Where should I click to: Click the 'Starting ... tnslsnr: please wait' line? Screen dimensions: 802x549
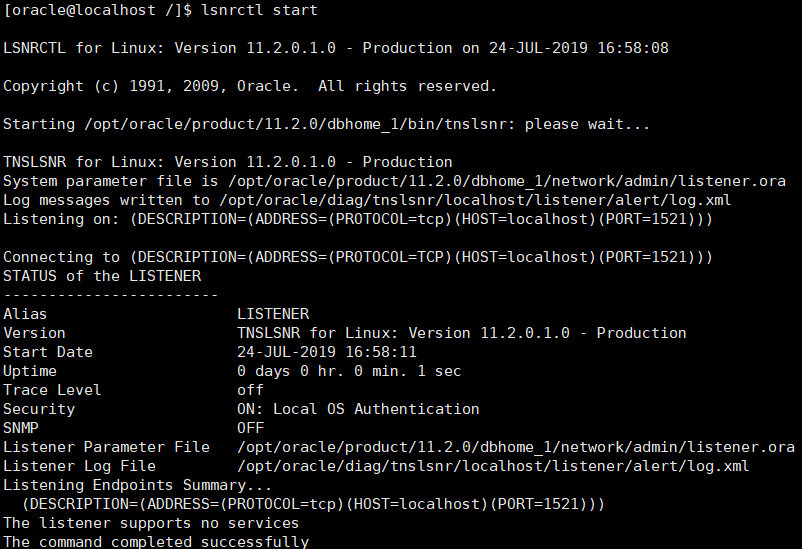[327, 124]
